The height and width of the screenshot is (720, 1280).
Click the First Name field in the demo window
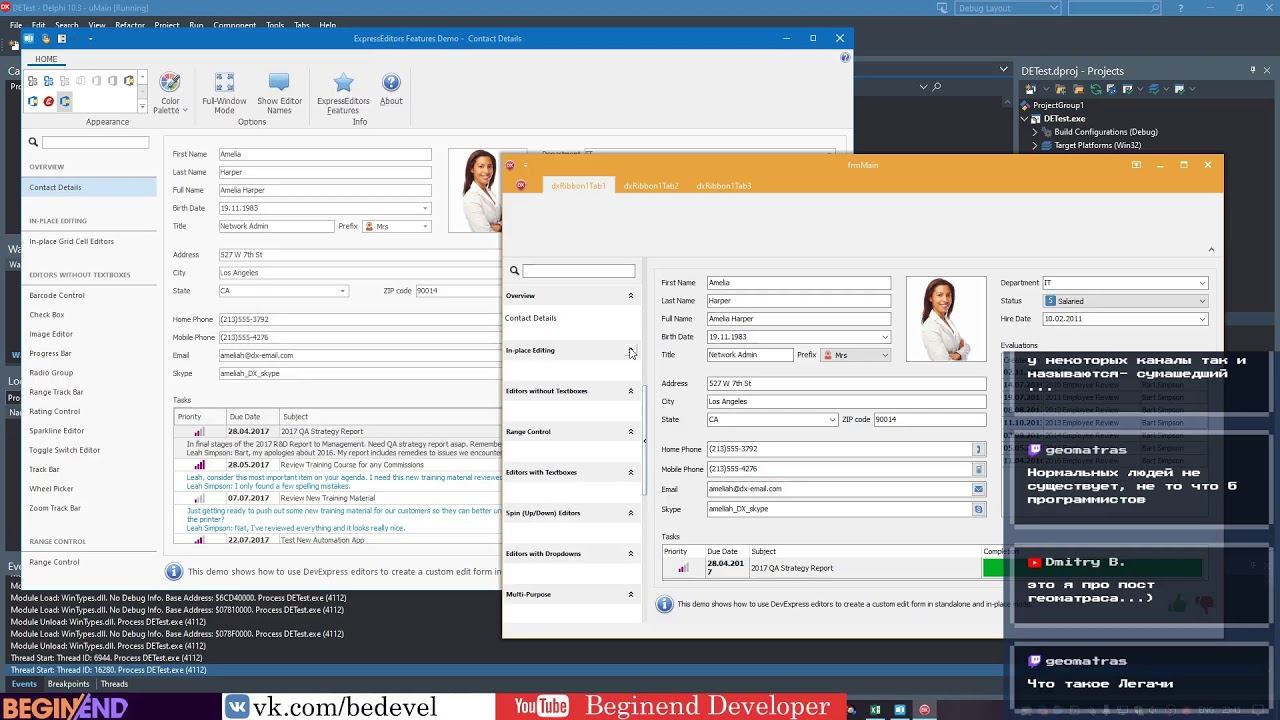tap(325, 154)
